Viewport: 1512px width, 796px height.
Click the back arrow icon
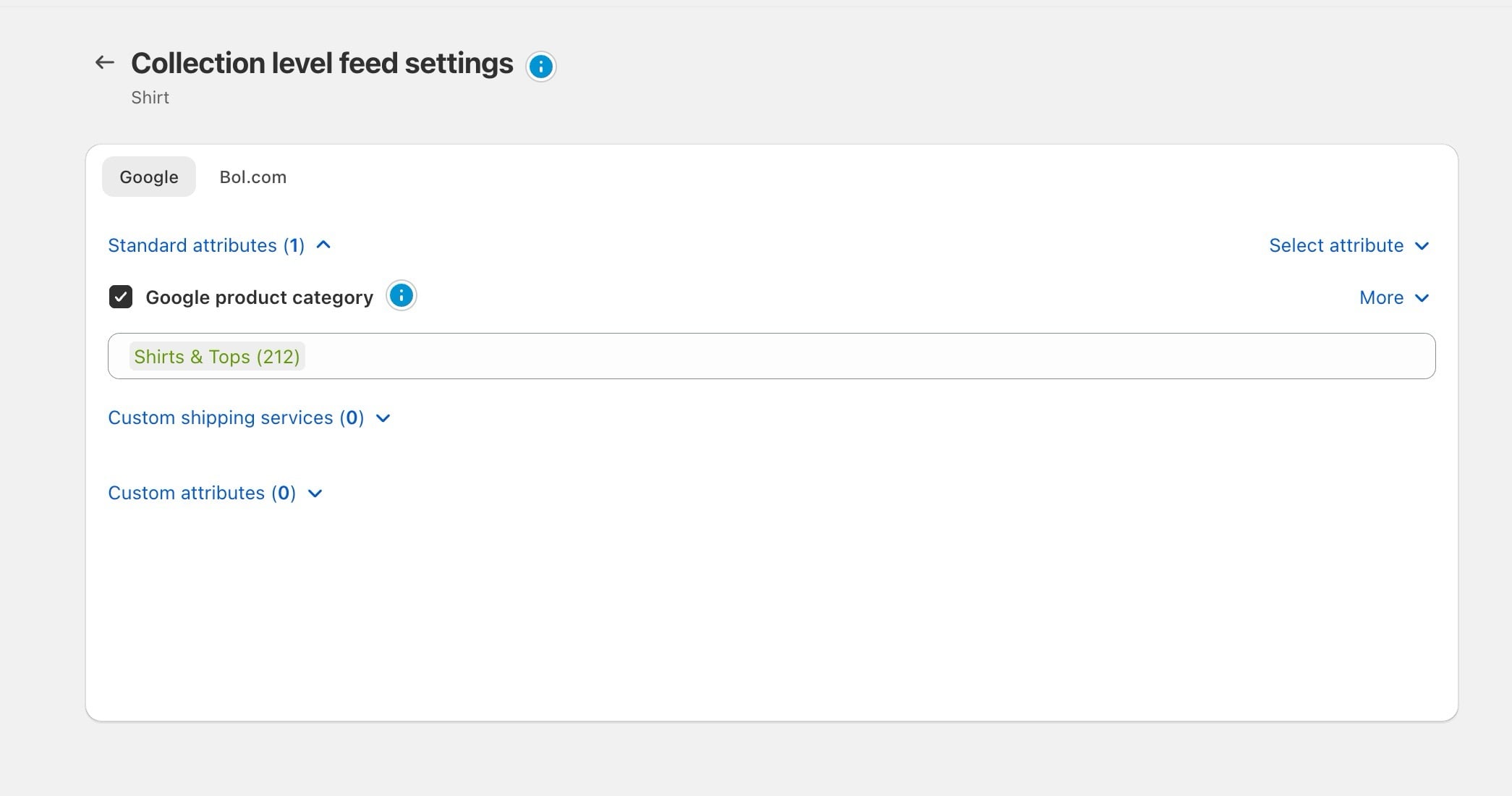click(105, 63)
